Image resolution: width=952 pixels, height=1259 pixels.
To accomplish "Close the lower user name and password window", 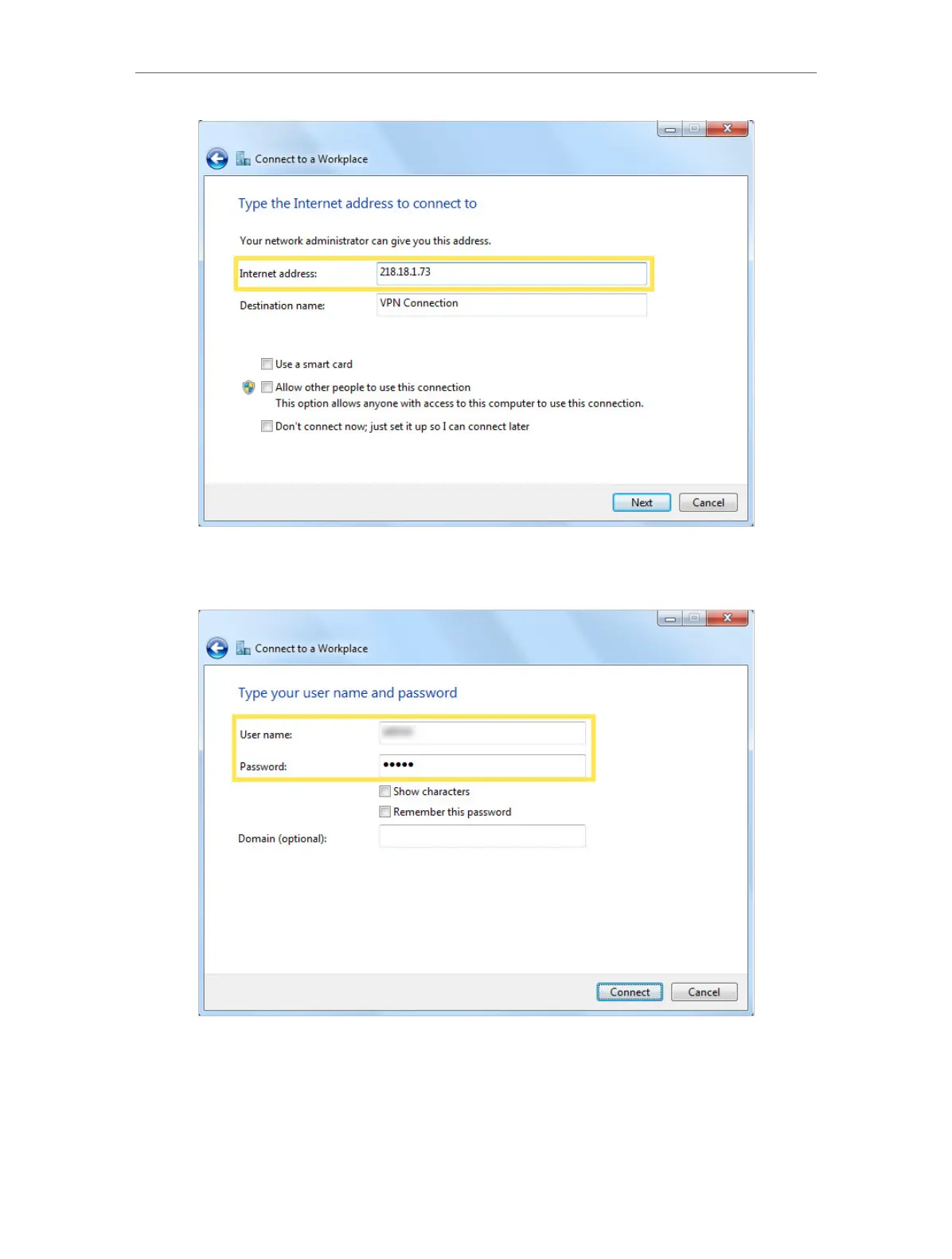I will (728, 618).
